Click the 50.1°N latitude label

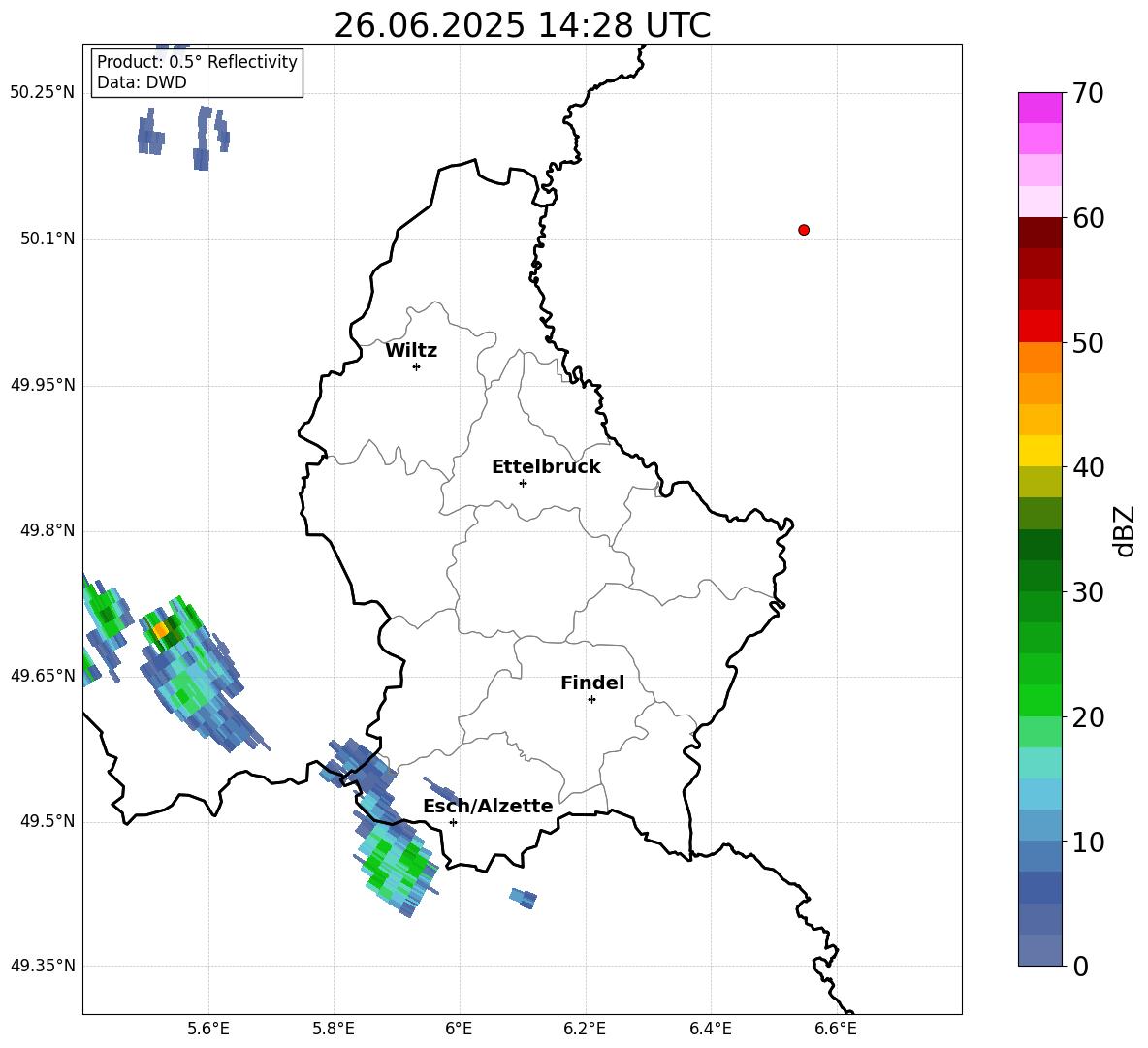(x=48, y=238)
